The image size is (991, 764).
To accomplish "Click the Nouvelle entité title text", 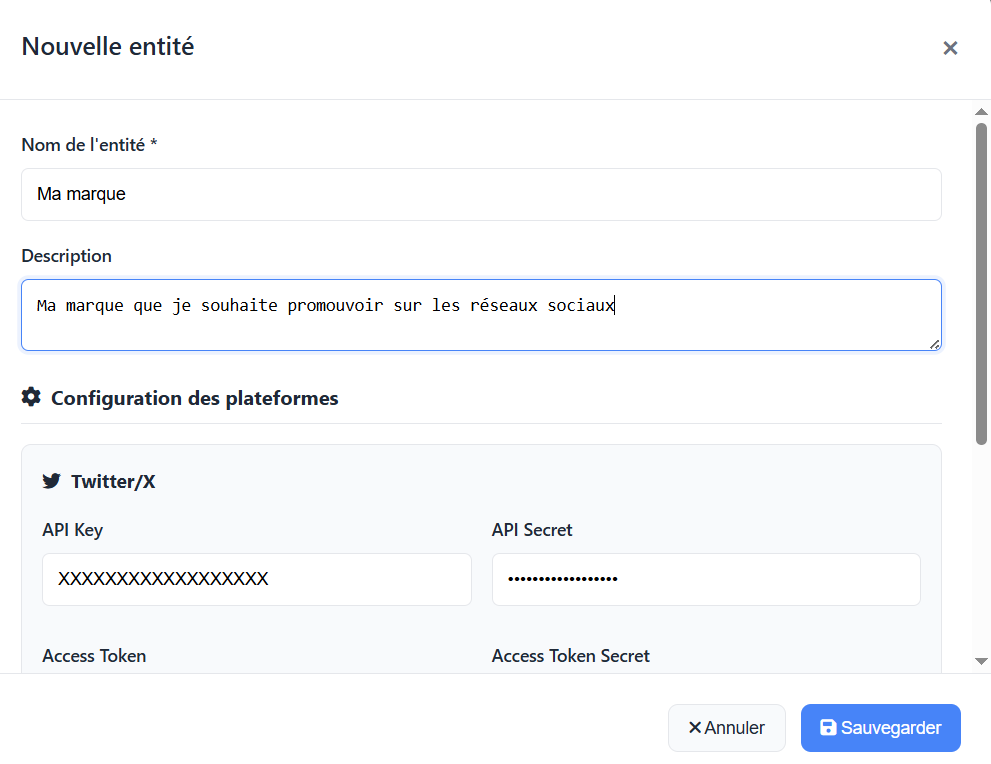I will 108,47.
